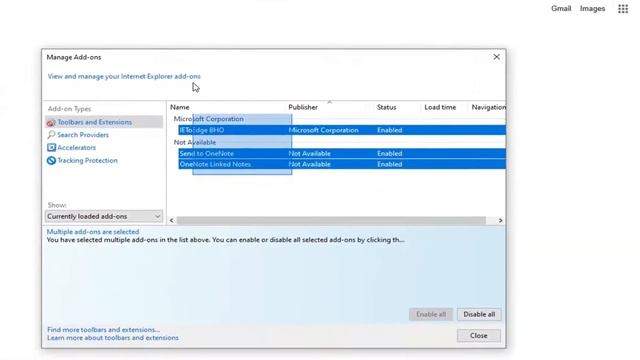The image size is (640, 360).
Task: Open Learn more about toolbars and extensions
Action: click(113, 338)
